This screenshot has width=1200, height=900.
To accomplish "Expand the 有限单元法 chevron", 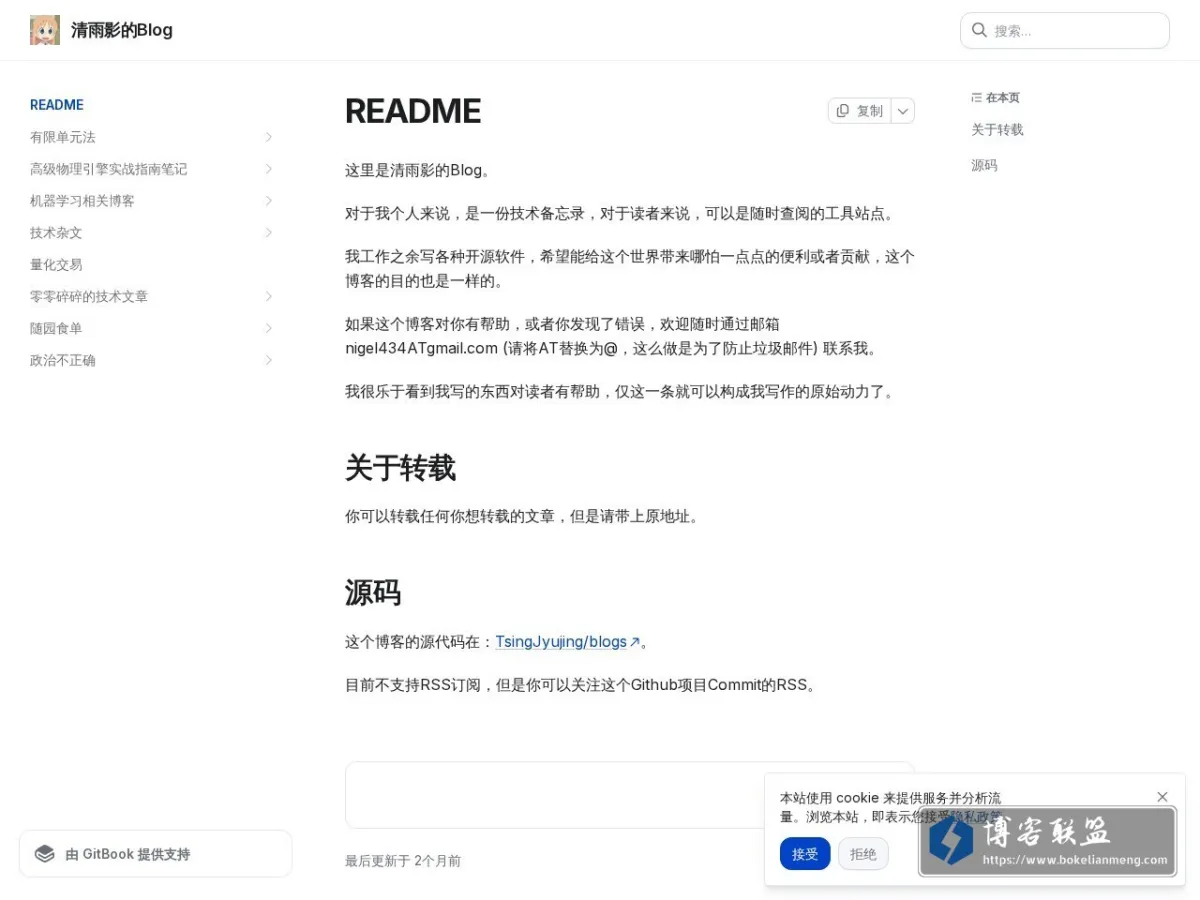I will 268,137.
